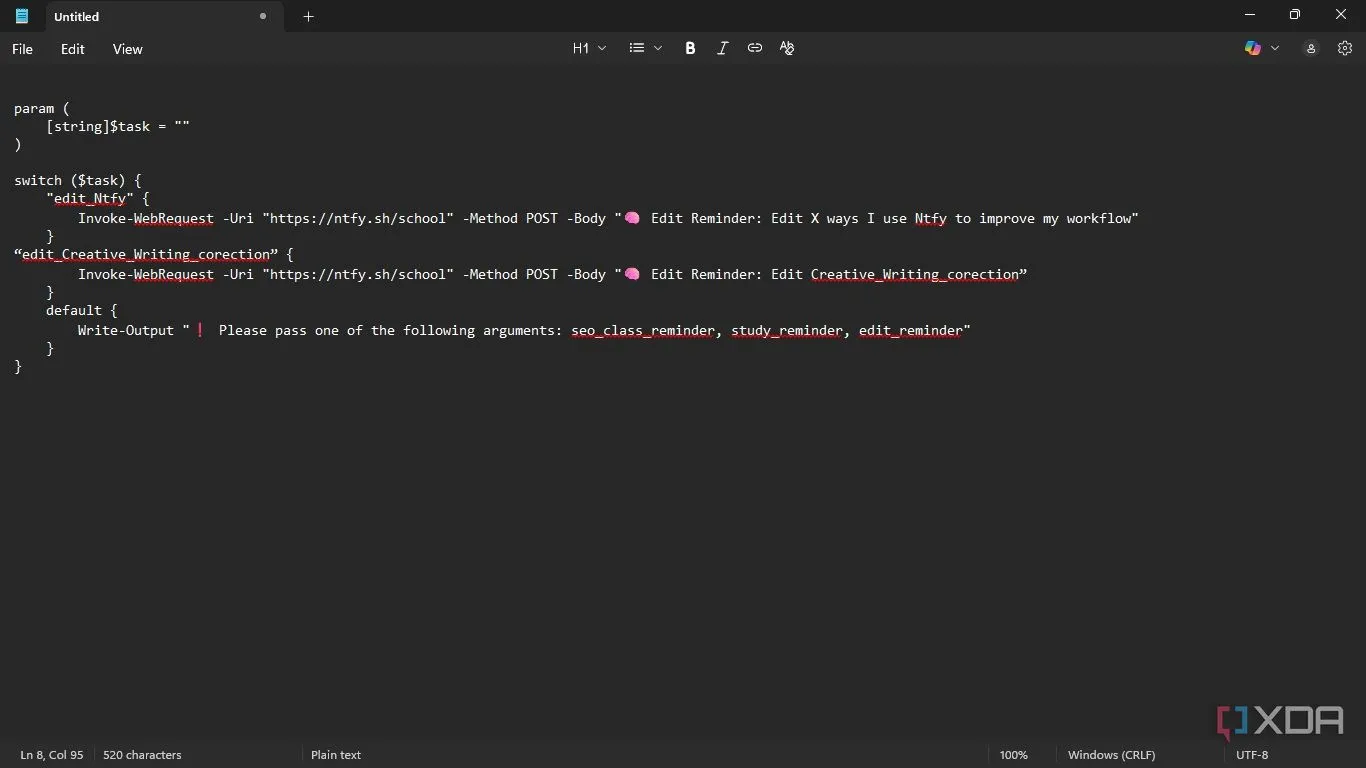Click the 100% zoom level indicator
1366x768 pixels.
[1013, 755]
